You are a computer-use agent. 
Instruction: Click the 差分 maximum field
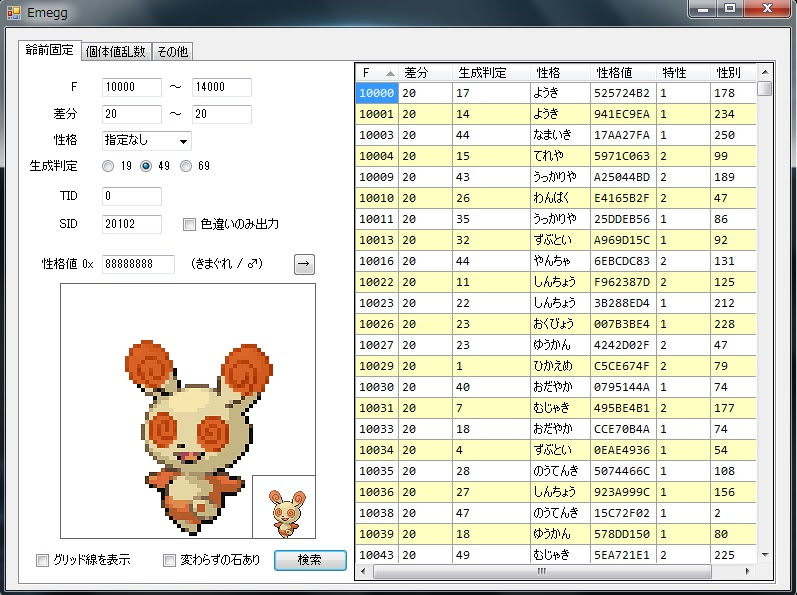click(x=222, y=114)
